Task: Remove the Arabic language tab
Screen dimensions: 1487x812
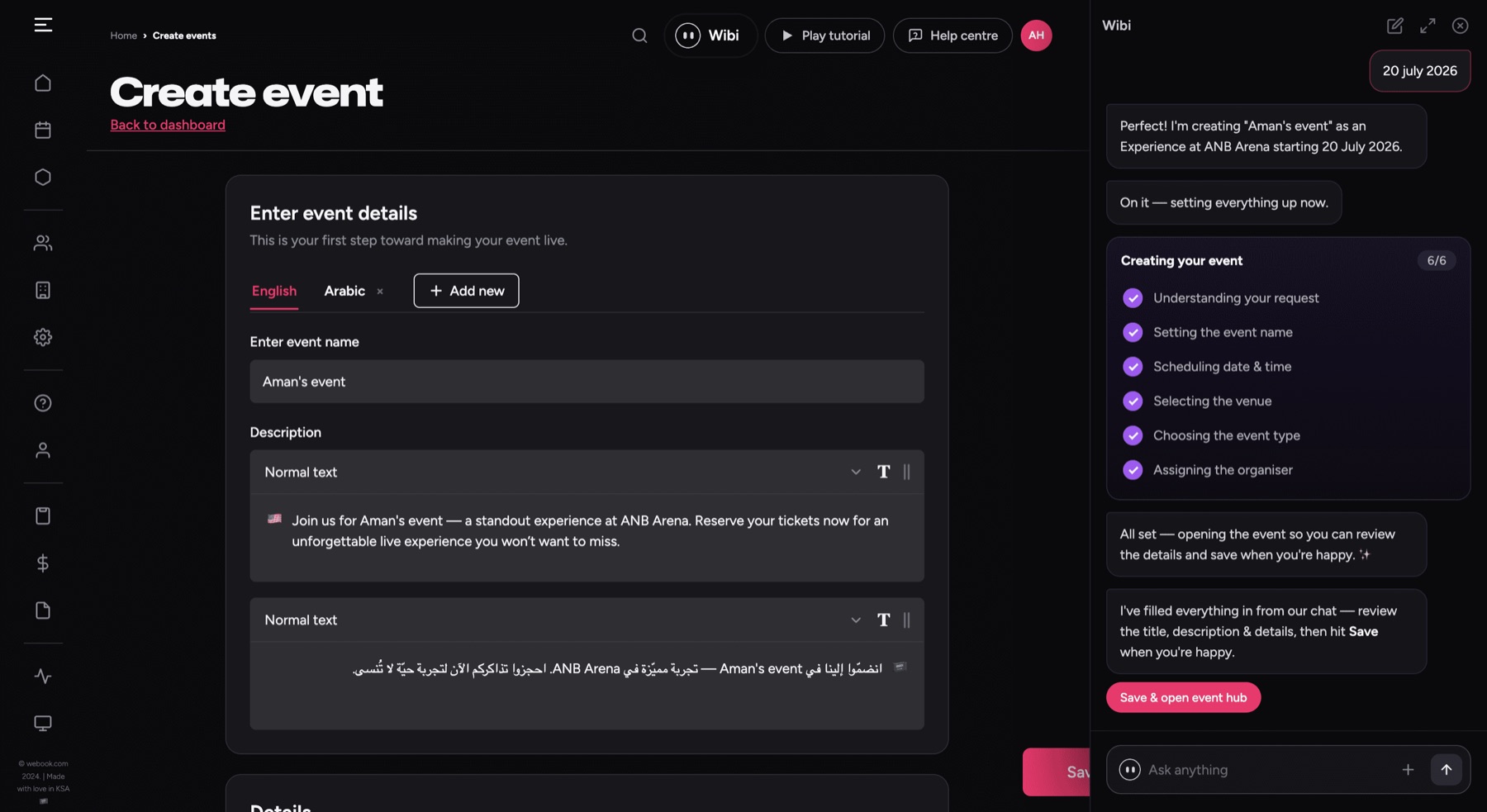Action: (x=380, y=291)
